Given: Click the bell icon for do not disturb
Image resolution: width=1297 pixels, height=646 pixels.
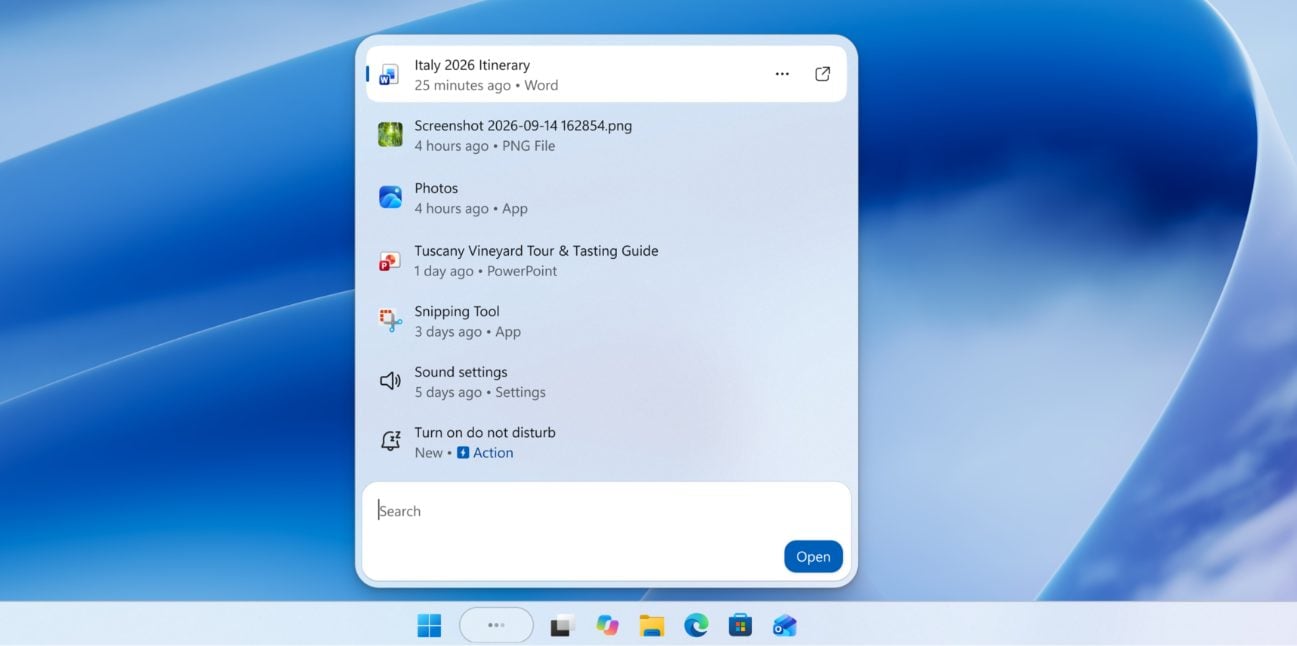Looking at the screenshot, I should tap(390, 441).
